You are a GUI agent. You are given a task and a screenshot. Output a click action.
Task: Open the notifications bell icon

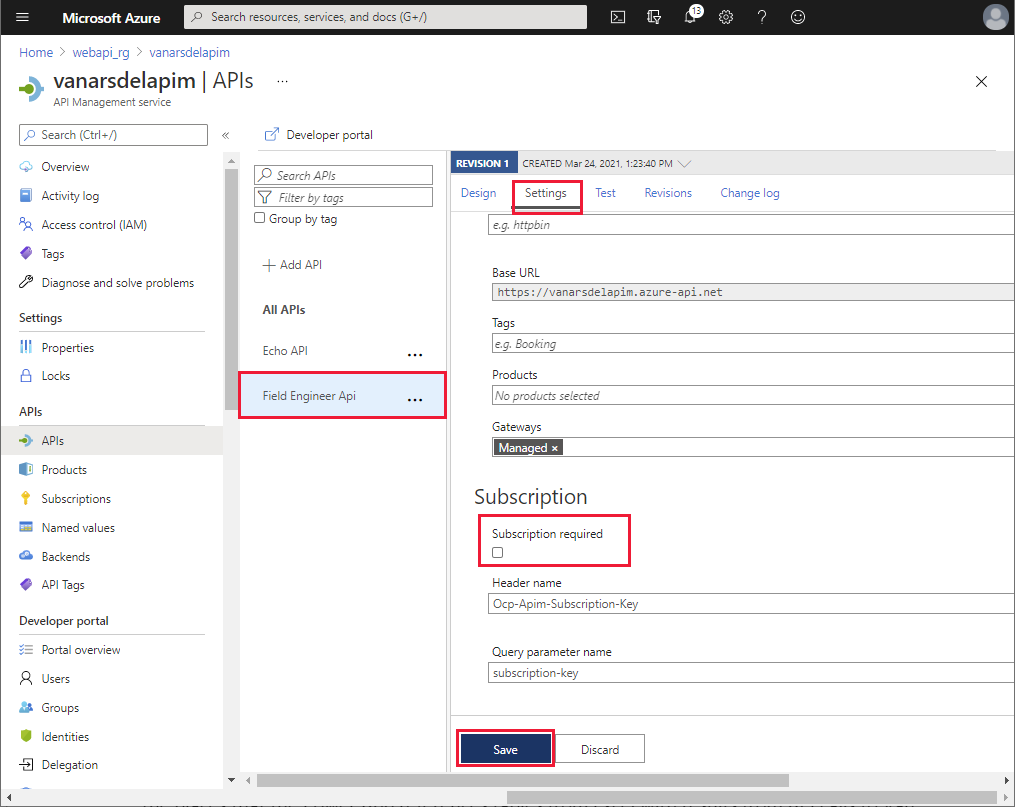tap(691, 16)
